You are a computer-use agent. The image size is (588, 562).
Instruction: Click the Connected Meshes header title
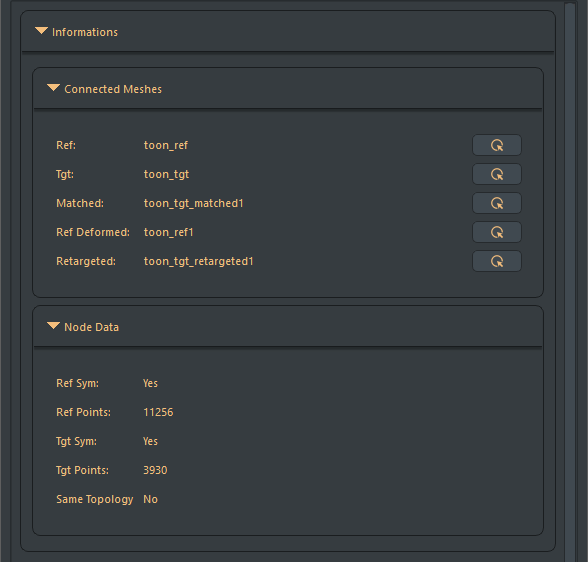[113, 89]
